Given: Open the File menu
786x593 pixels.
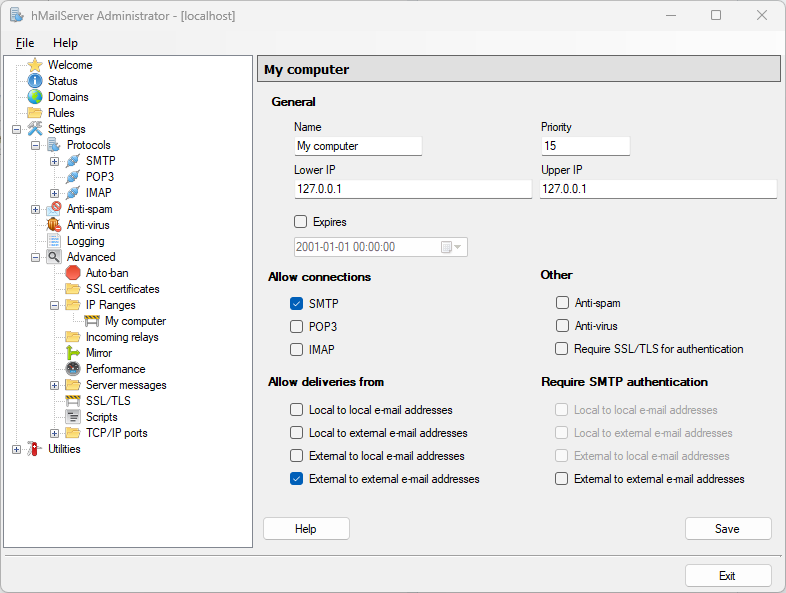Looking at the screenshot, I should point(25,43).
